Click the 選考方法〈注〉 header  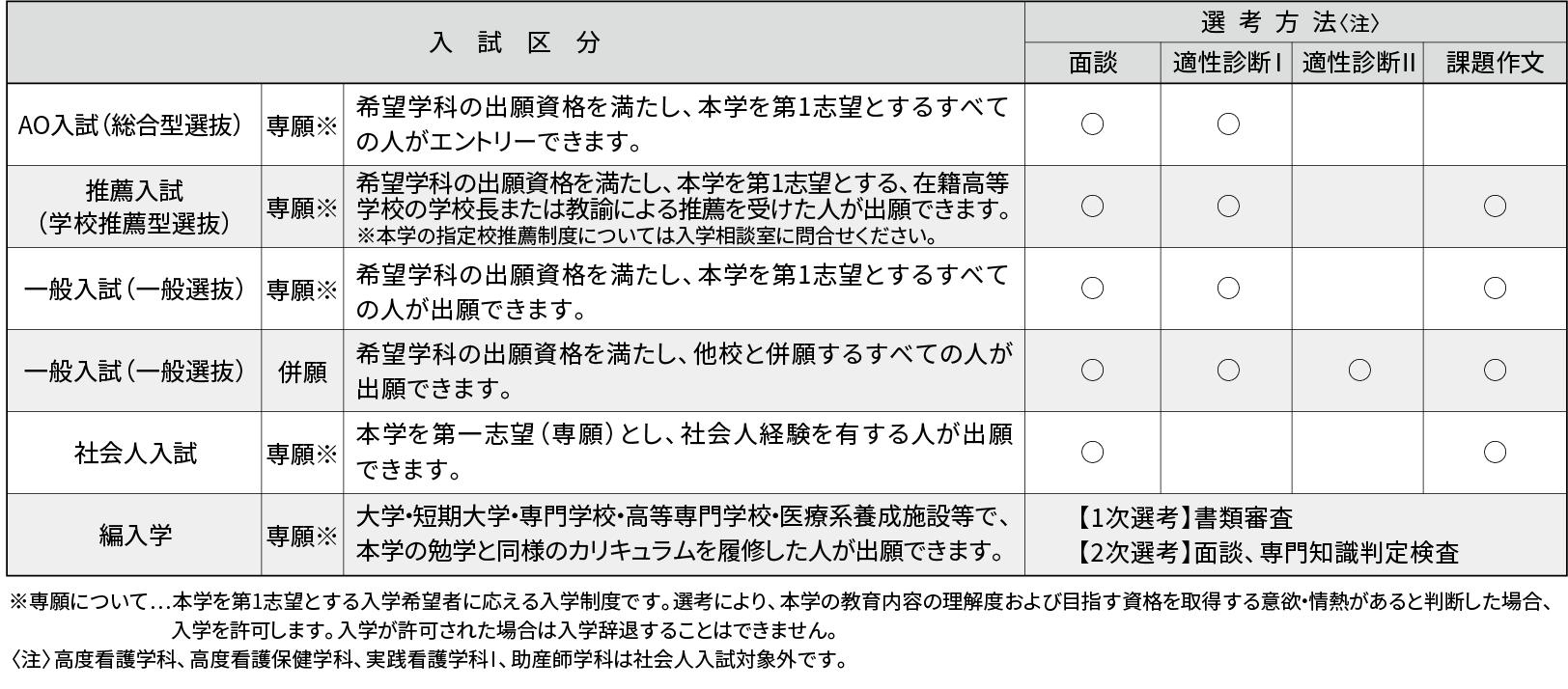[x=1295, y=22]
